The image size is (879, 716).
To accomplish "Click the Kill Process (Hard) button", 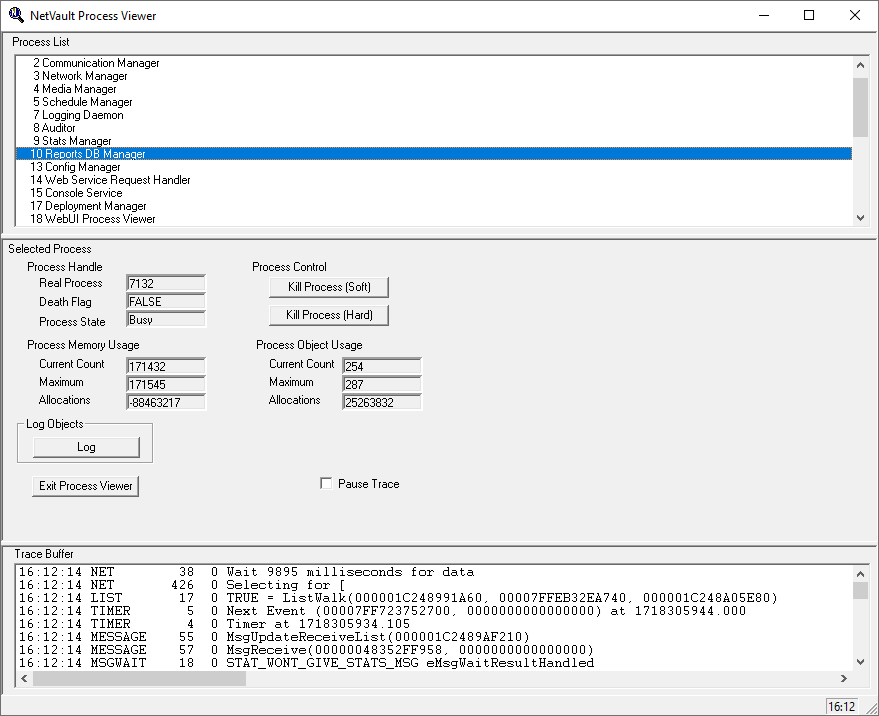I will pyautogui.click(x=329, y=315).
